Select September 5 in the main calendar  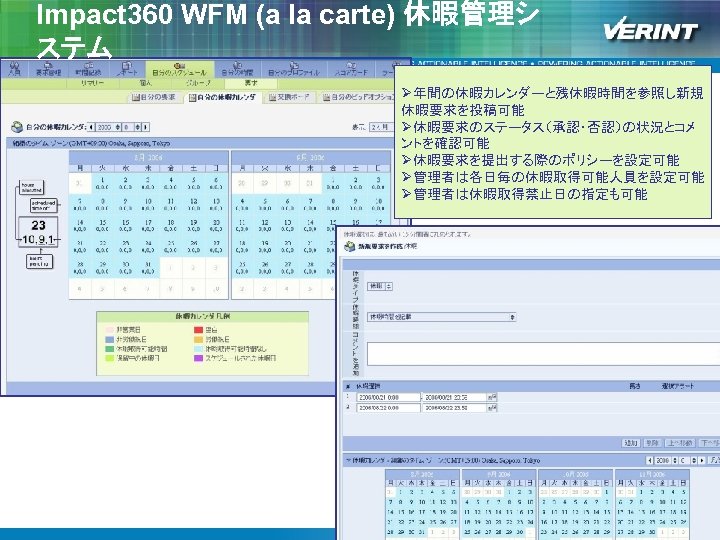[x=264, y=204]
